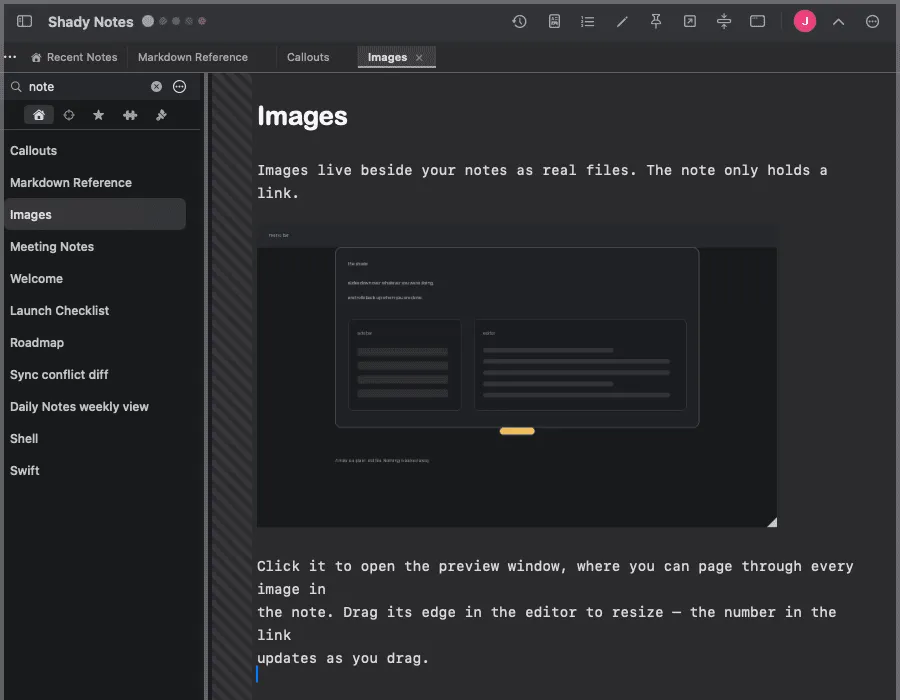Pin the note with the pushpin icon
The height and width of the screenshot is (700, 900).
tap(655, 22)
